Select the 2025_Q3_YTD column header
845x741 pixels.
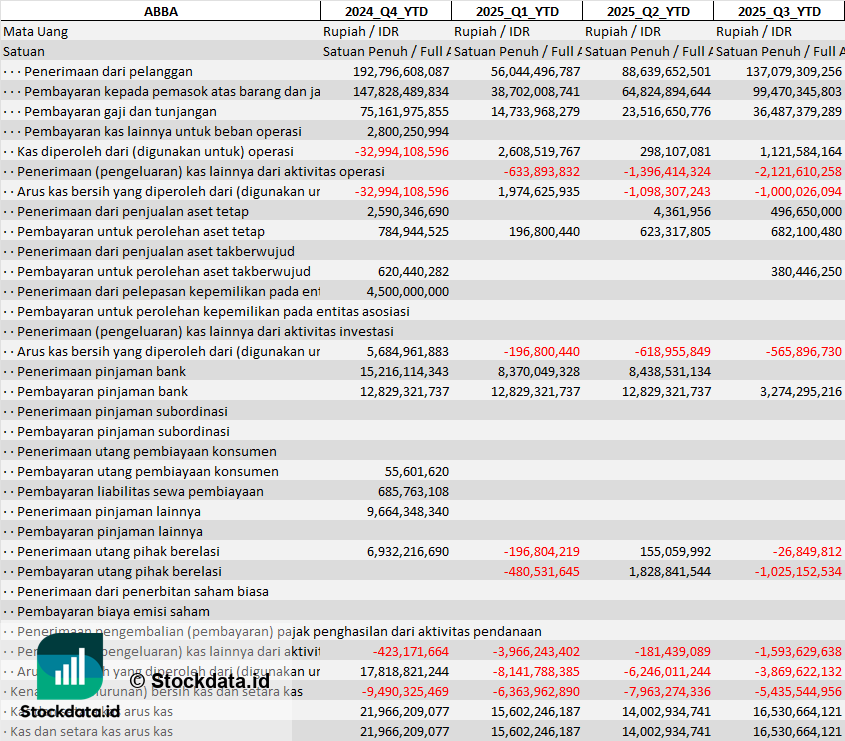tap(779, 11)
